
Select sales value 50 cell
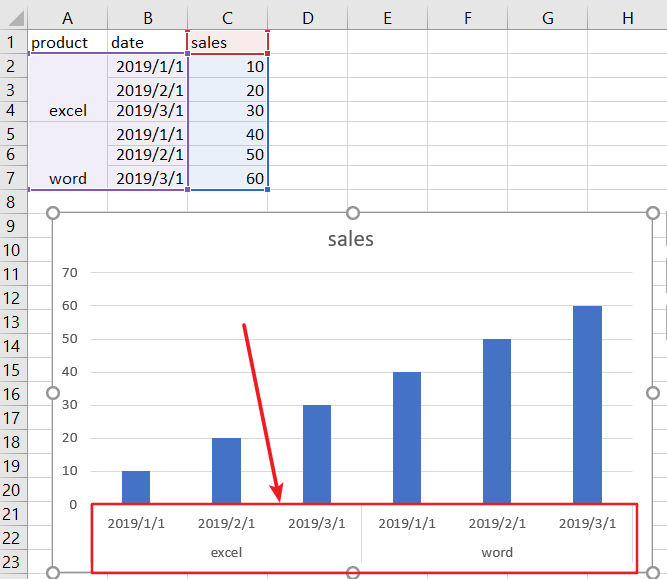point(227,155)
